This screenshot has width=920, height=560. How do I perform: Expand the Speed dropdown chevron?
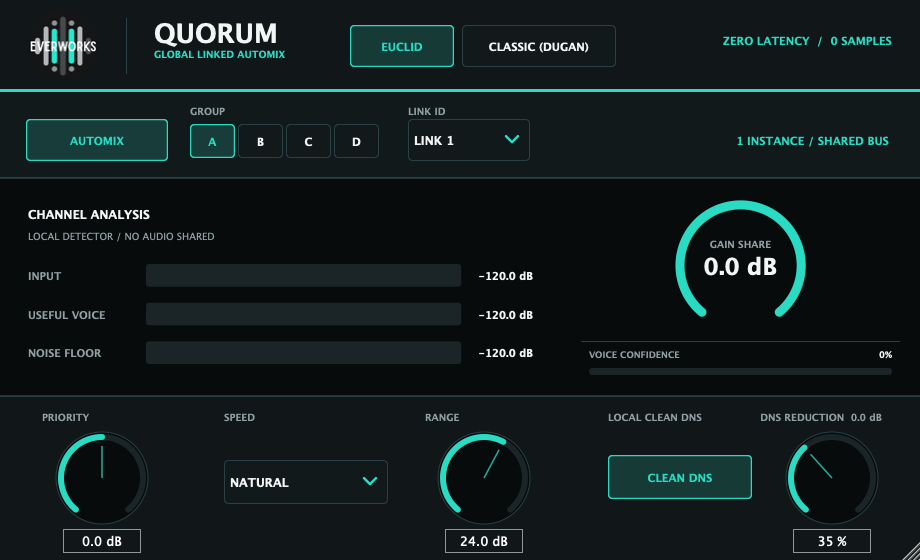[x=370, y=481]
